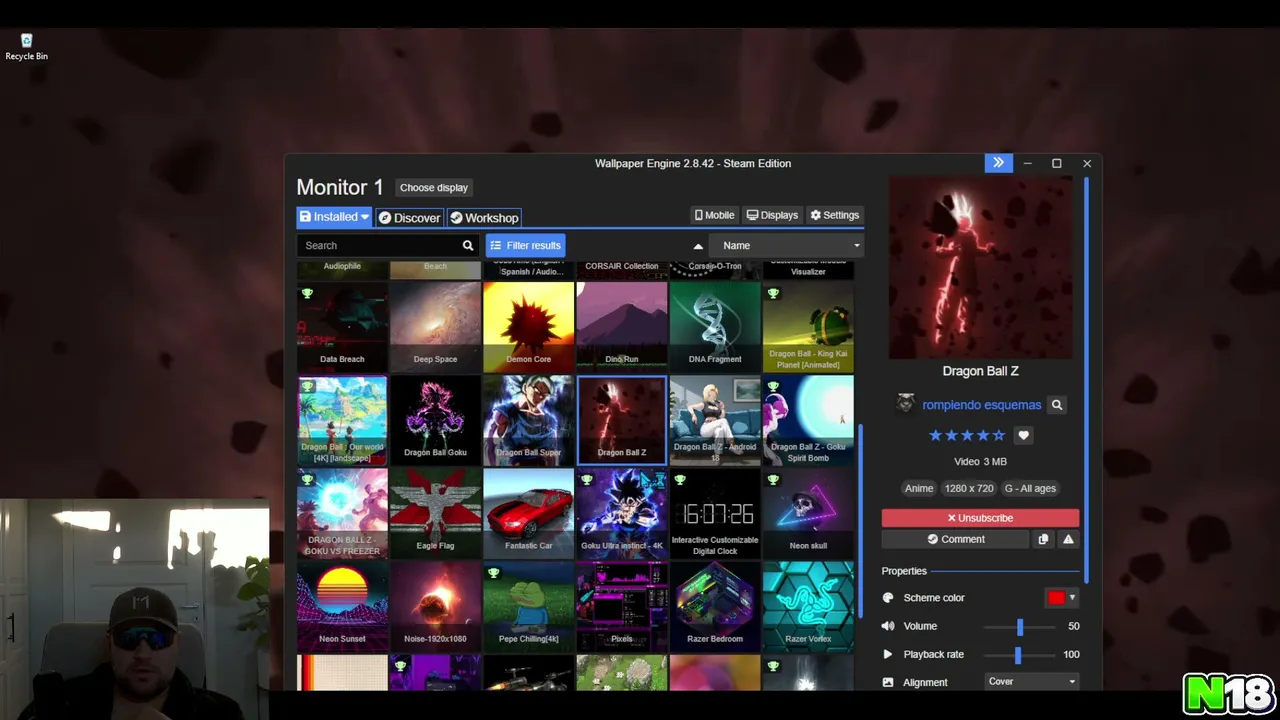Click the large Dragon Ball Z preview image
Image resolution: width=1280 pixels, height=720 pixels.
pos(980,268)
